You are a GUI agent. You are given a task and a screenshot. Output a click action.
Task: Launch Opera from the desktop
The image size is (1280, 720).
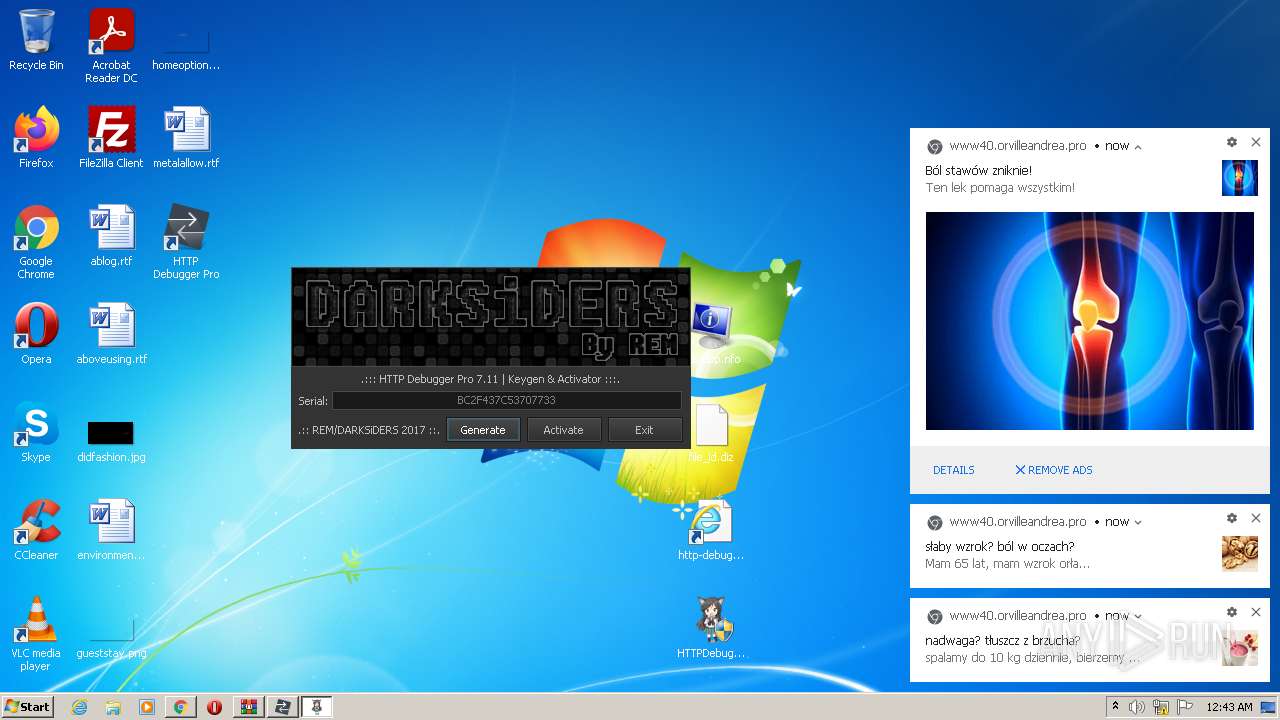[36, 333]
